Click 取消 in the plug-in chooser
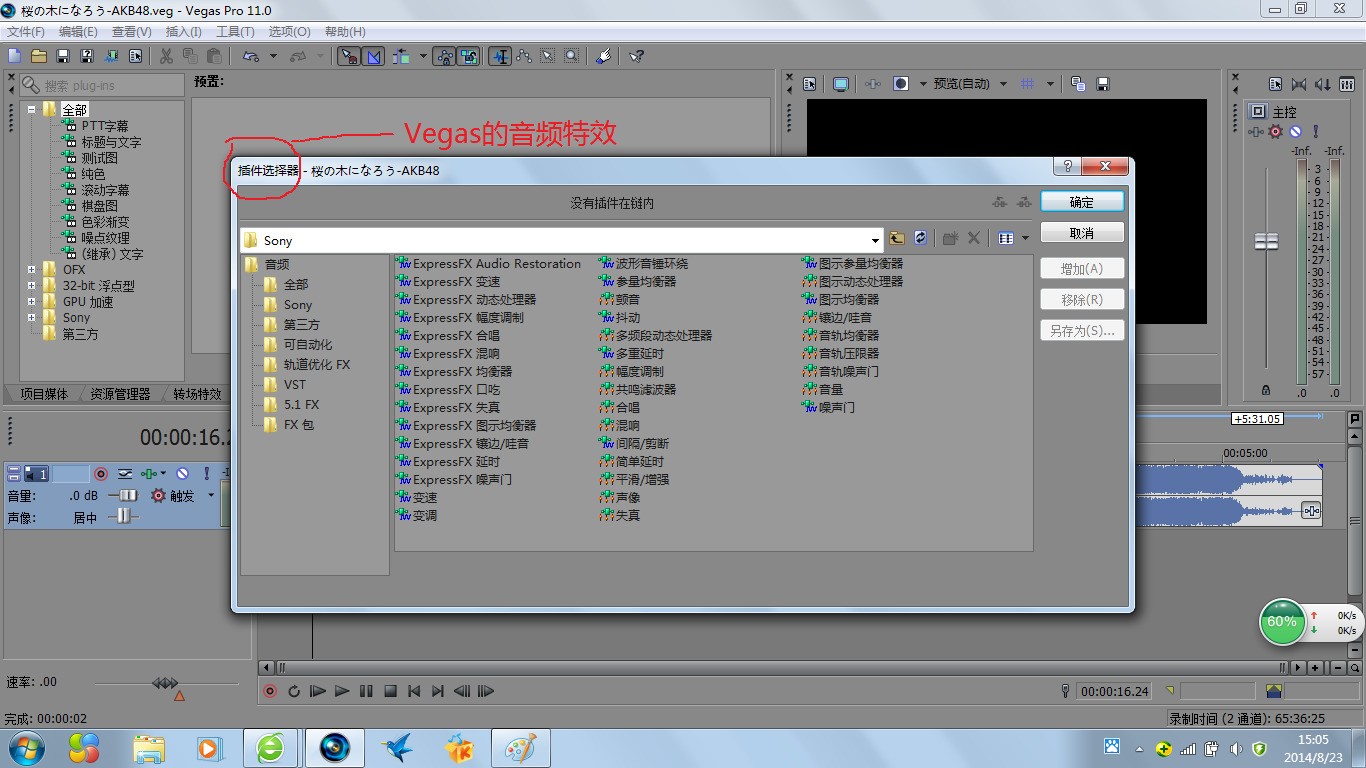This screenshot has width=1366, height=768. [x=1082, y=232]
